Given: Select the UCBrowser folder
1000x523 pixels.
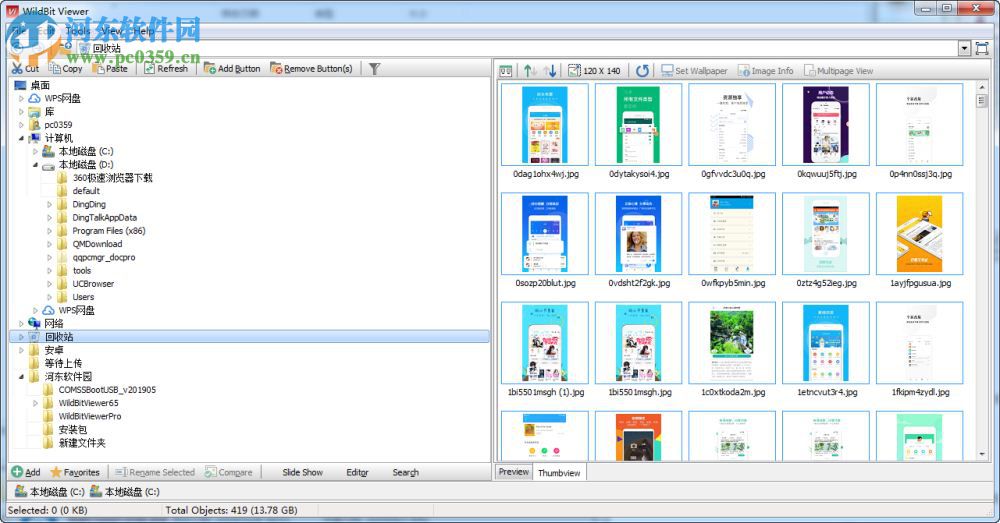Looking at the screenshot, I should (93, 284).
